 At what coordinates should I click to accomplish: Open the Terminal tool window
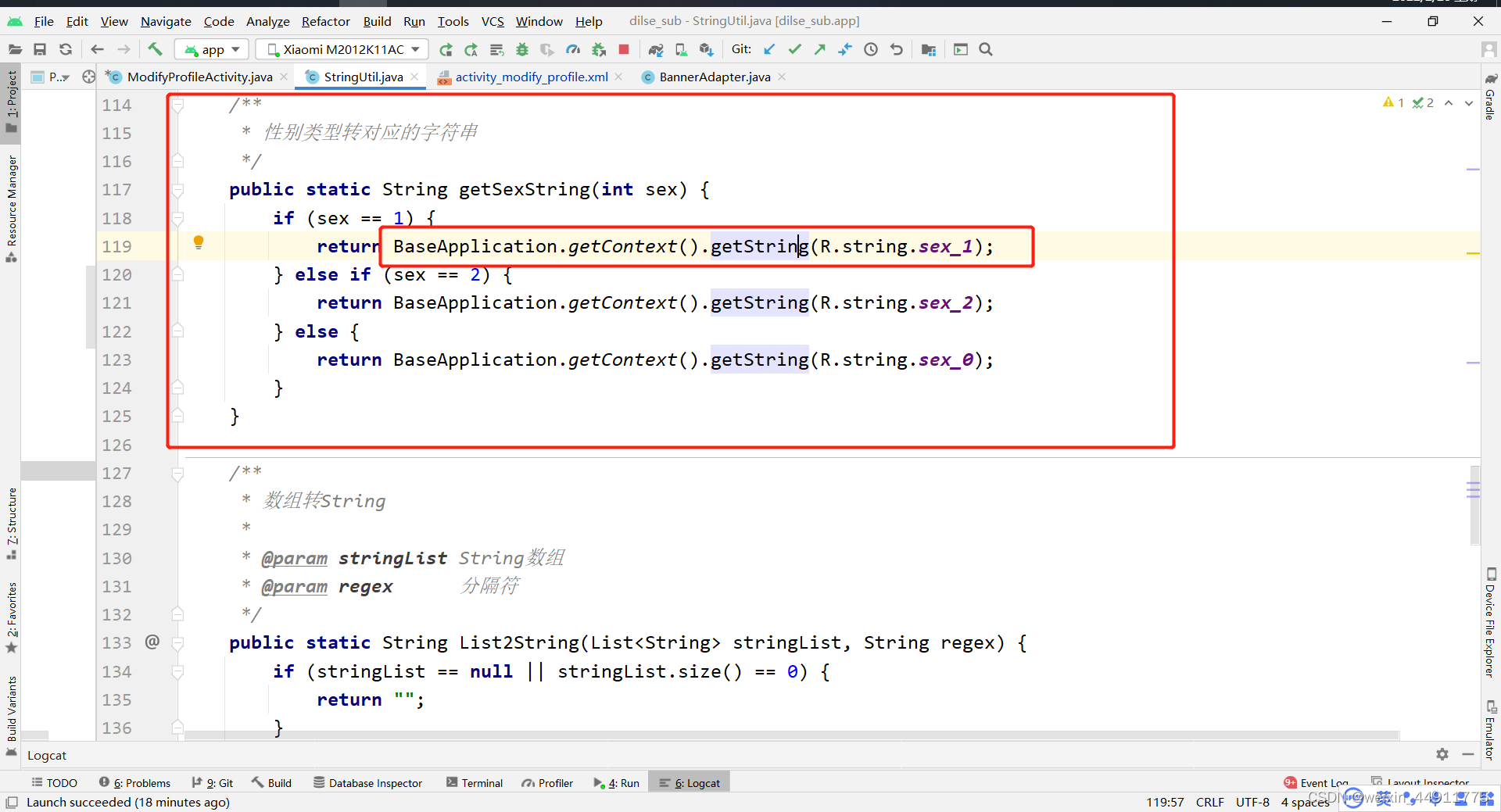pyautogui.click(x=475, y=783)
